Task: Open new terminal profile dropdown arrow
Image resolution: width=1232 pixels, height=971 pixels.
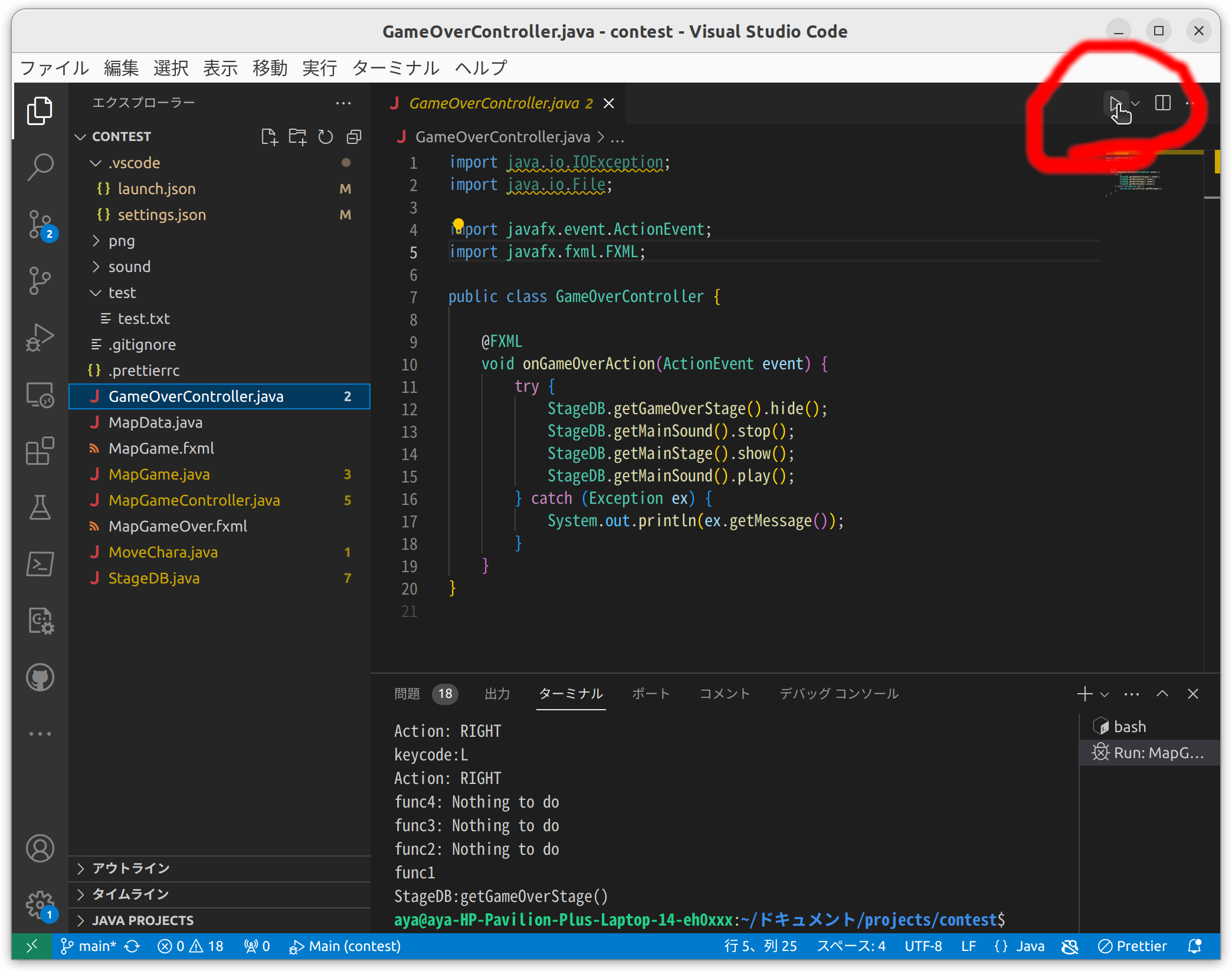Action: [x=1105, y=694]
